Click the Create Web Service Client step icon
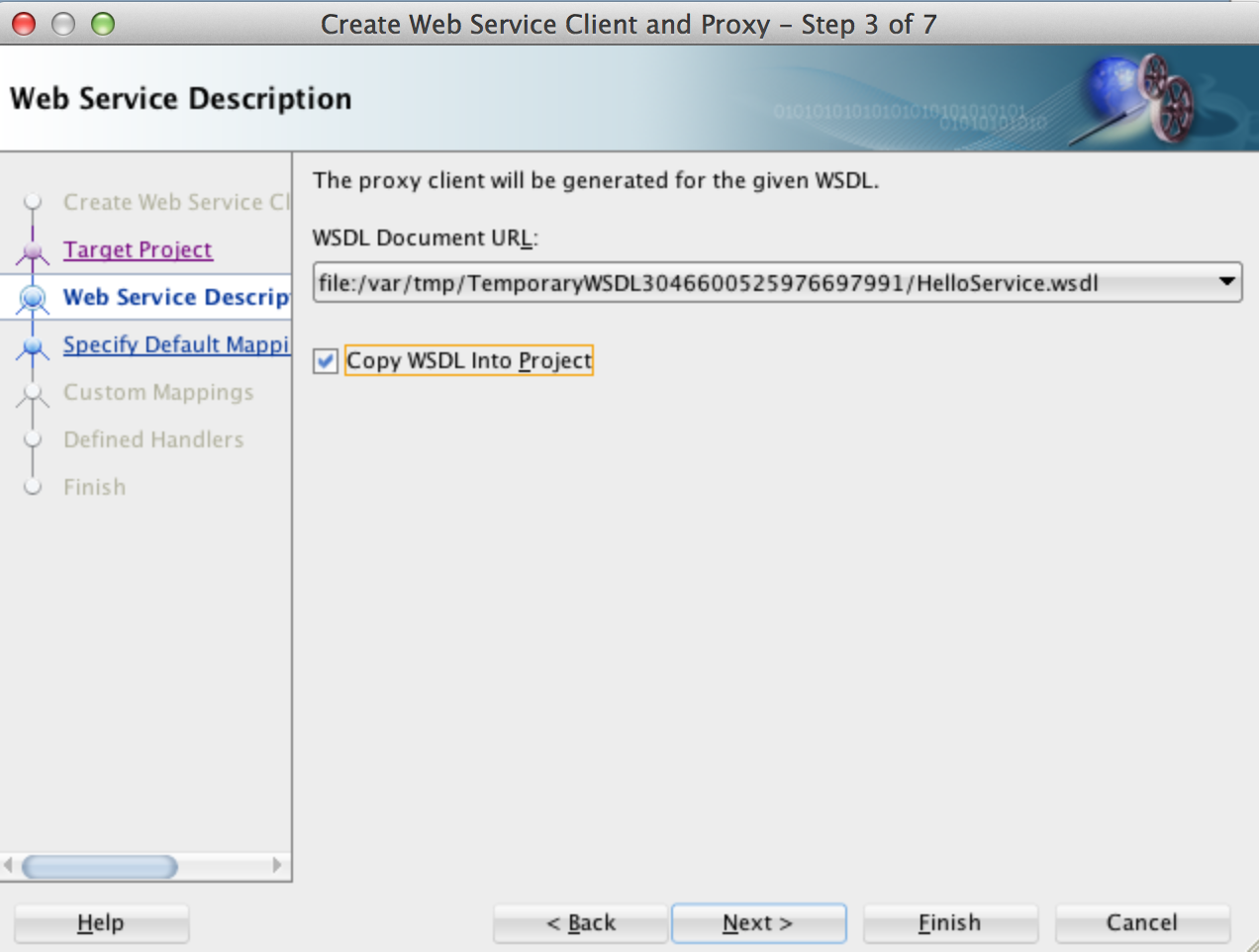 [33, 202]
